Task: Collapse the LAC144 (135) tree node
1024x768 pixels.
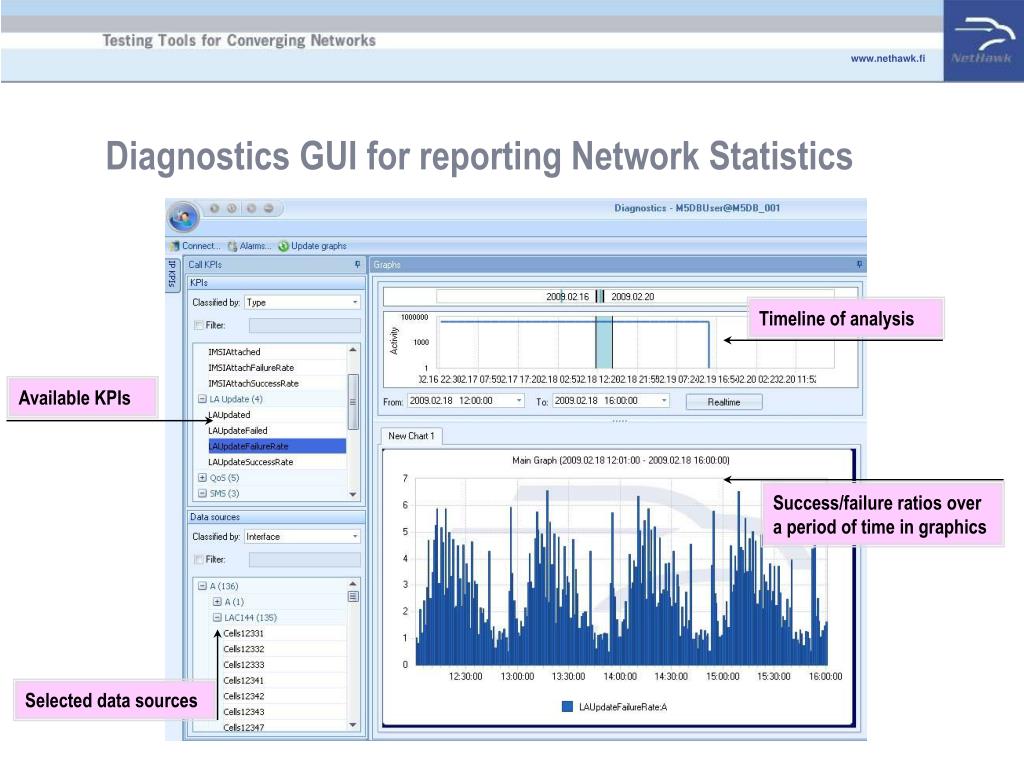Action: pos(217,618)
